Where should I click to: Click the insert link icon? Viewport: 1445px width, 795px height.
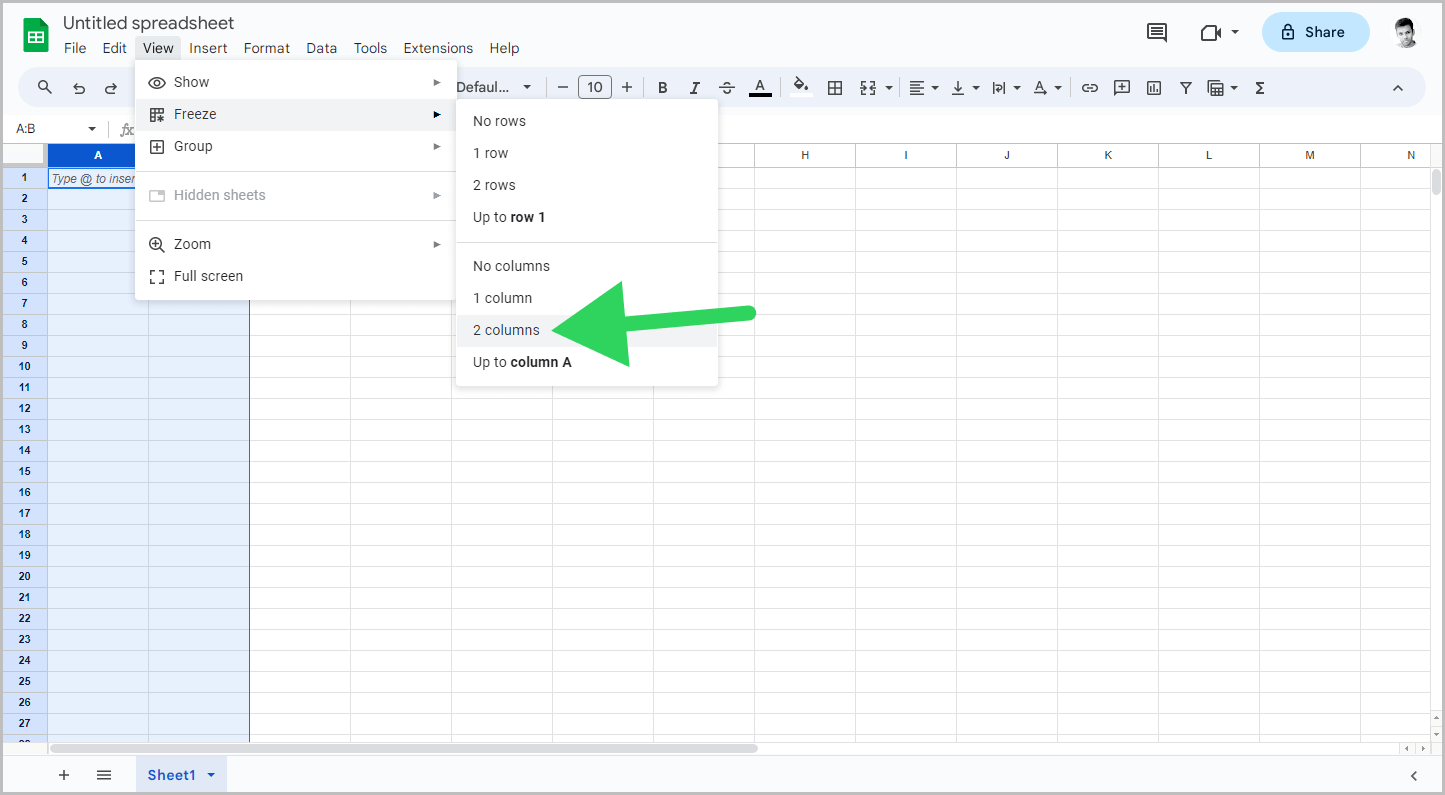[x=1090, y=88]
